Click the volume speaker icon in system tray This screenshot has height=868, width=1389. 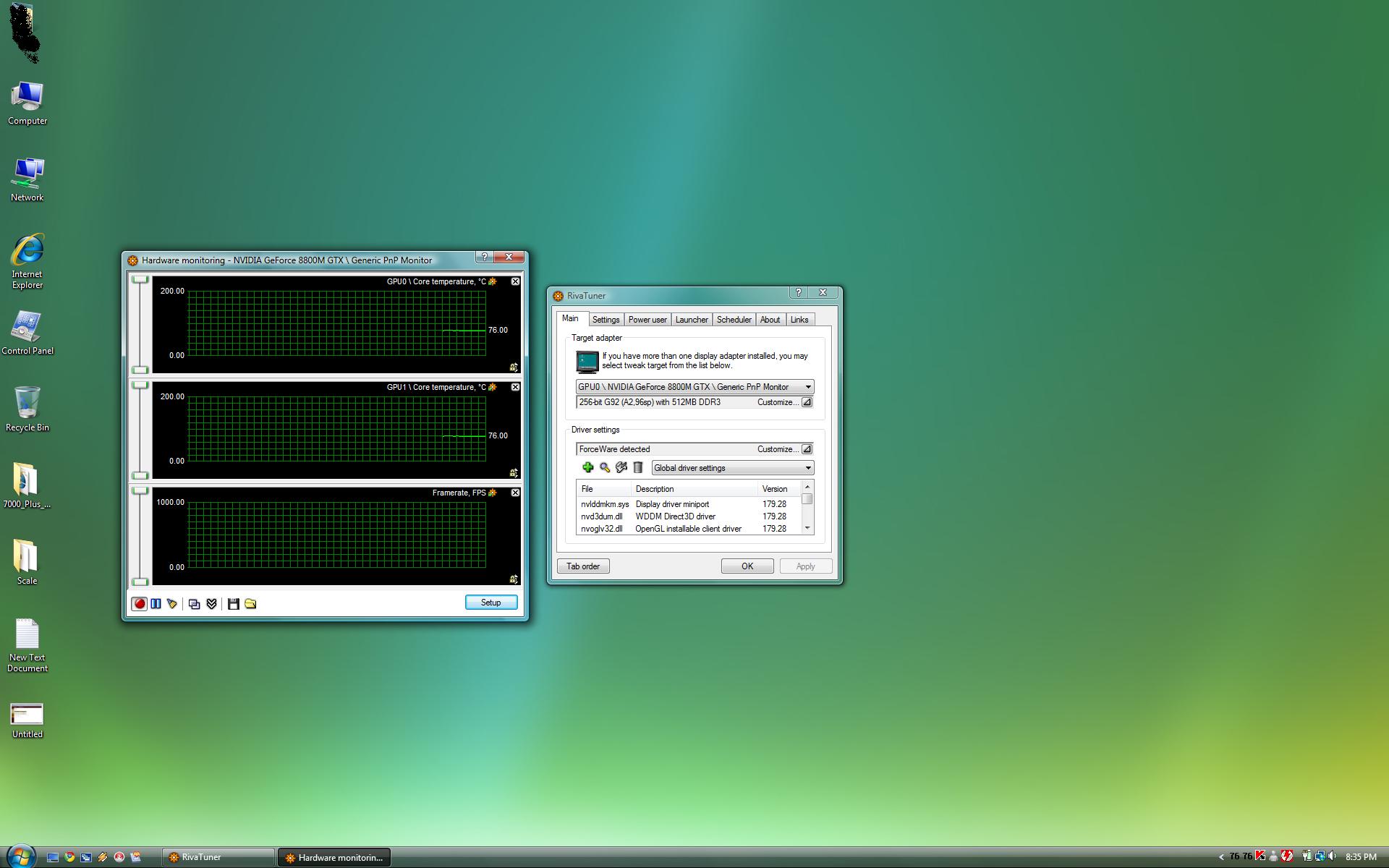[x=1332, y=856]
